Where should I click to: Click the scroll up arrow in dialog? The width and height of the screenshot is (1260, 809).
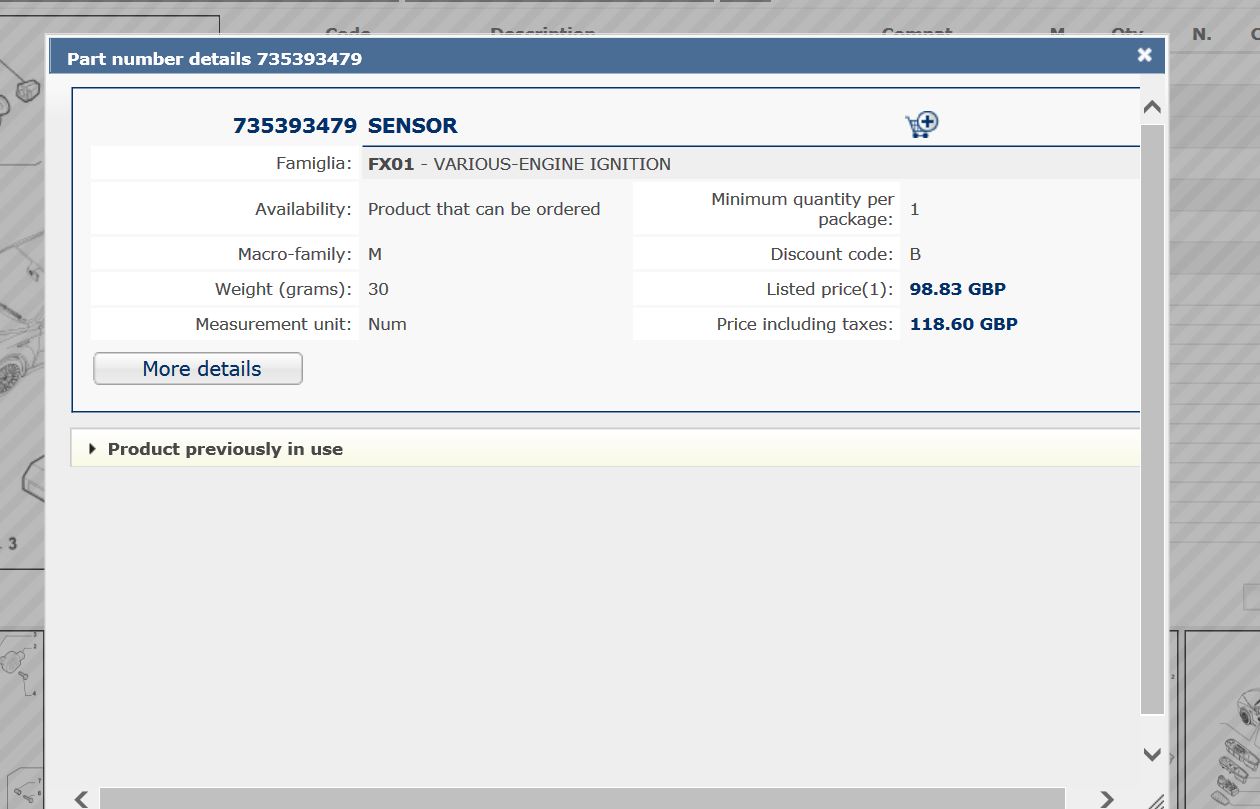(1152, 107)
